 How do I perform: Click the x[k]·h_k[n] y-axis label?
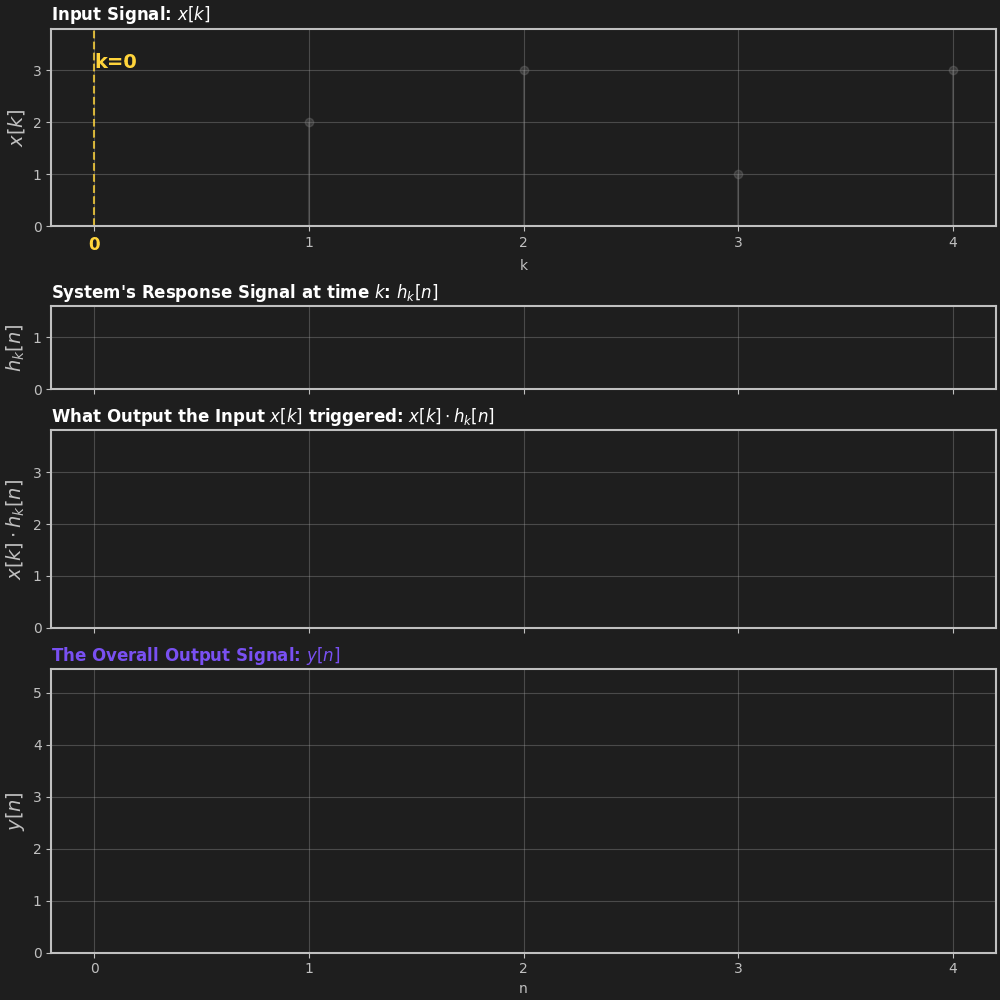[x=15, y=529]
